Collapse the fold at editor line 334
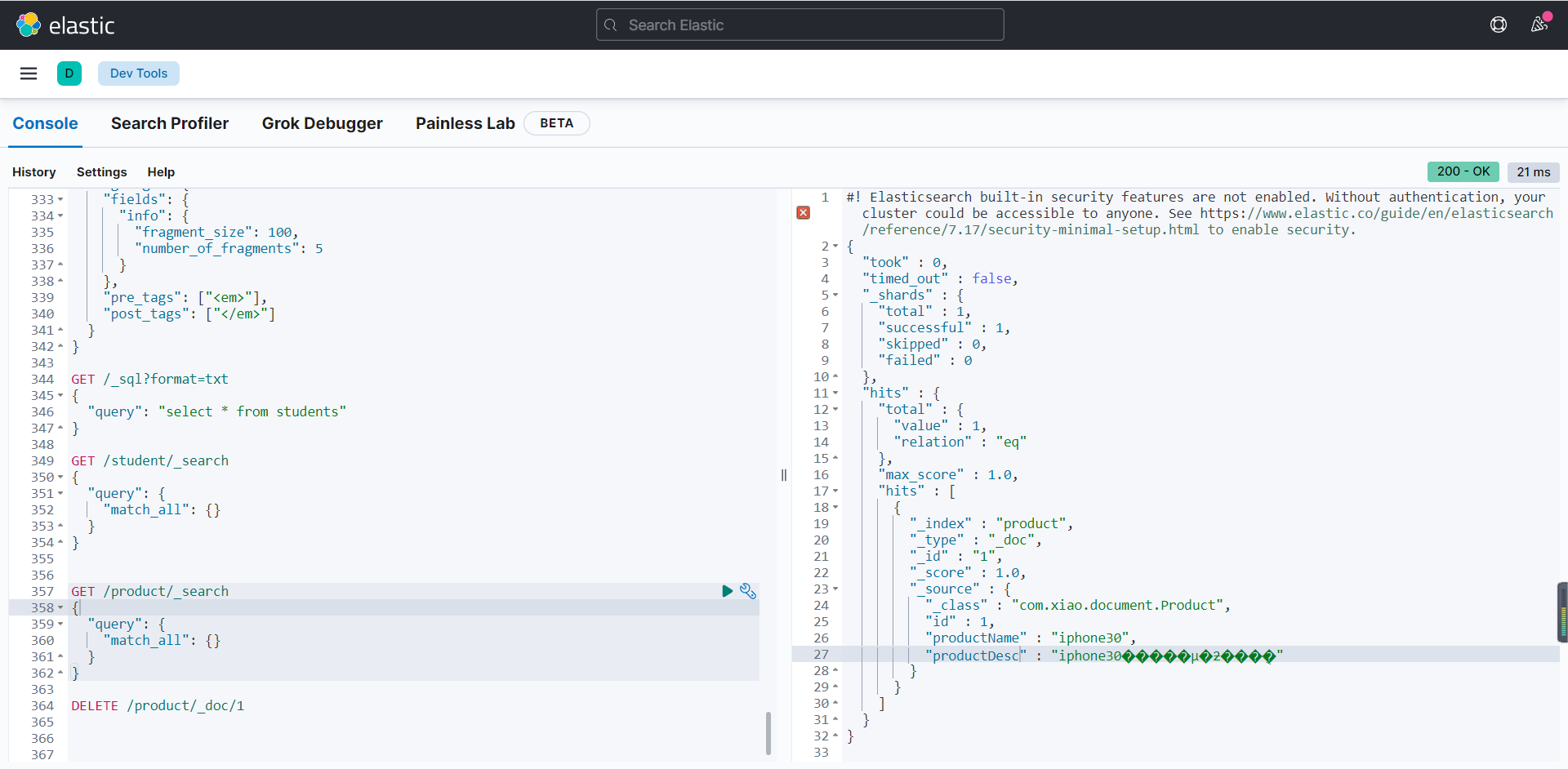Image resolution: width=1568 pixels, height=769 pixels. tap(60, 216)
